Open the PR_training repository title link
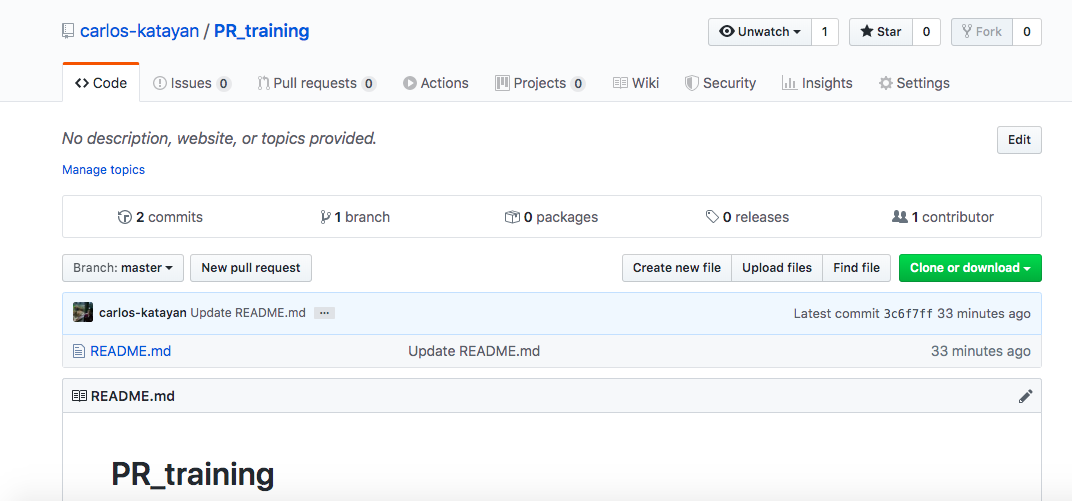This screenshot has height=501, width=1072. click(262, 31)
